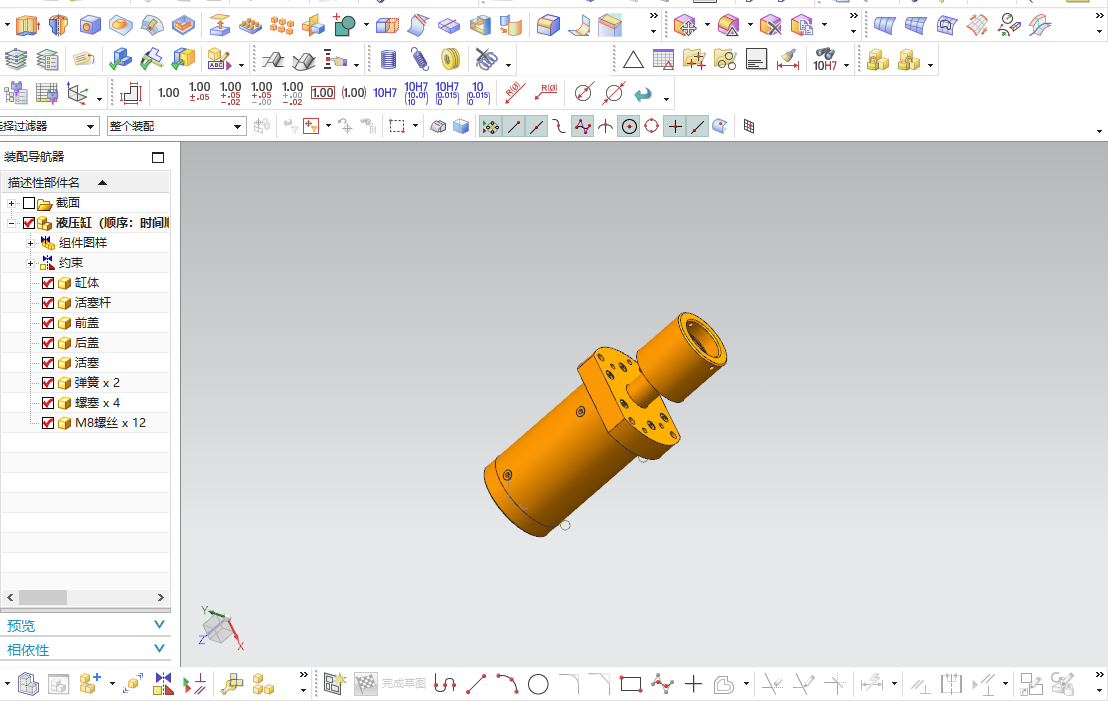
Task: Click the binoculars 10H7 search icon
Action: [x=825, y=59]
